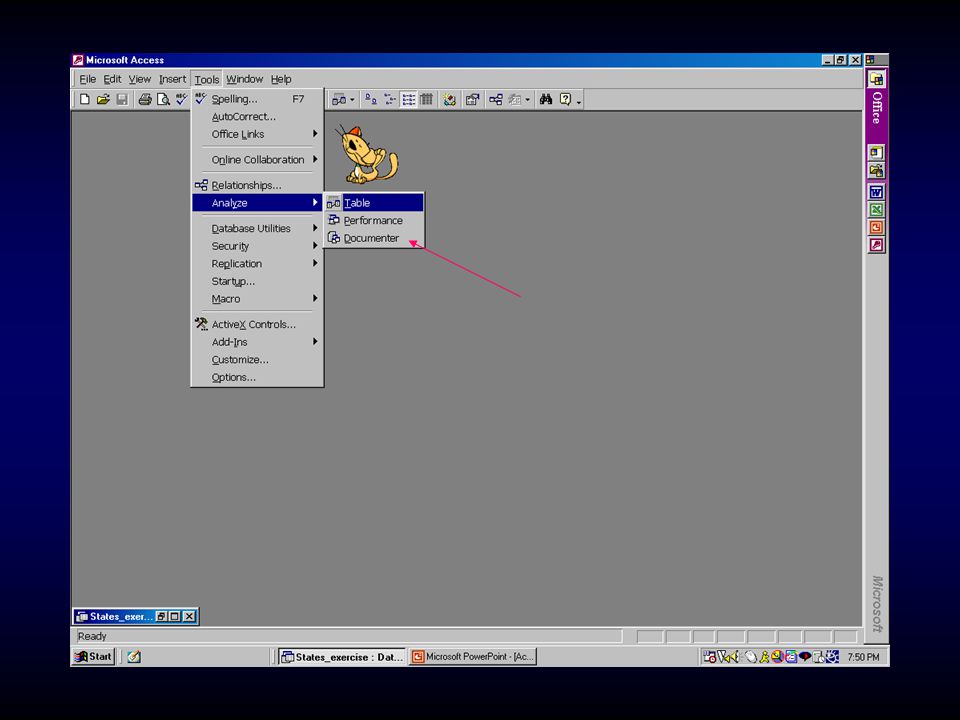Click the Properties toolbar icon

pos(472,99)
